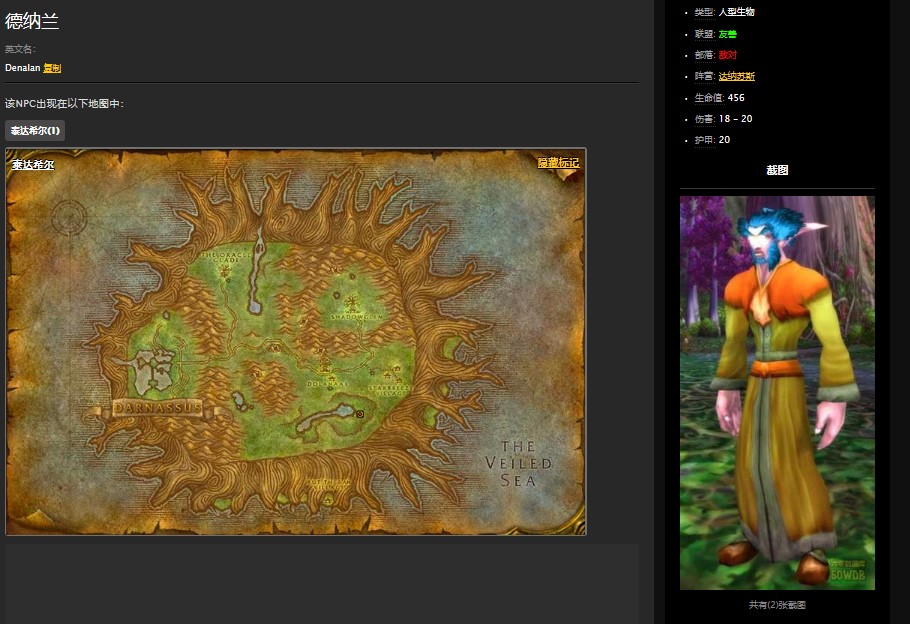Click the 德纳兰 page title
The height and width of the screenshot is (624, 910).
point(32,21)
